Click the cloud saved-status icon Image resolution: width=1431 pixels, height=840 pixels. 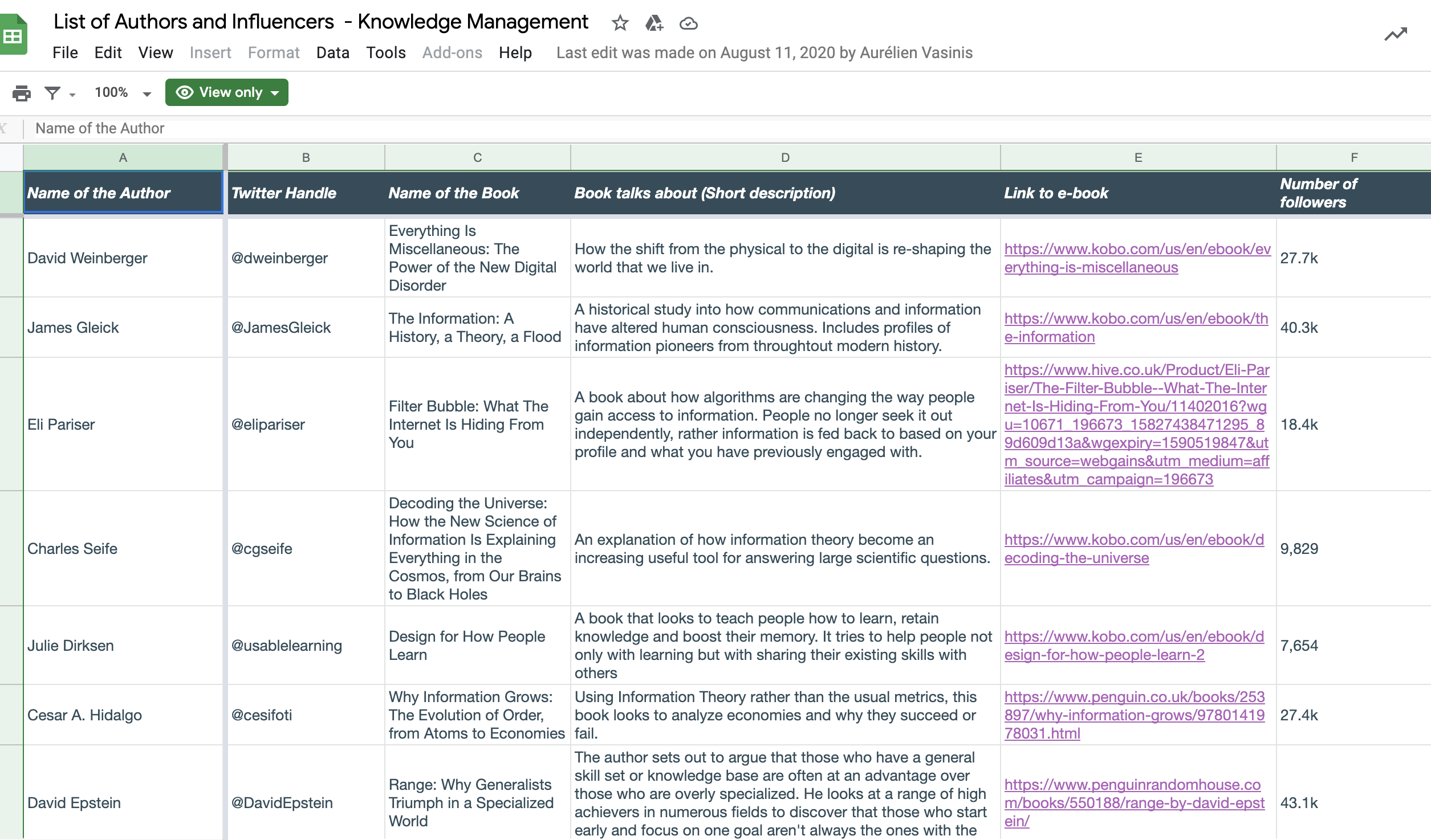click(689, 23)
